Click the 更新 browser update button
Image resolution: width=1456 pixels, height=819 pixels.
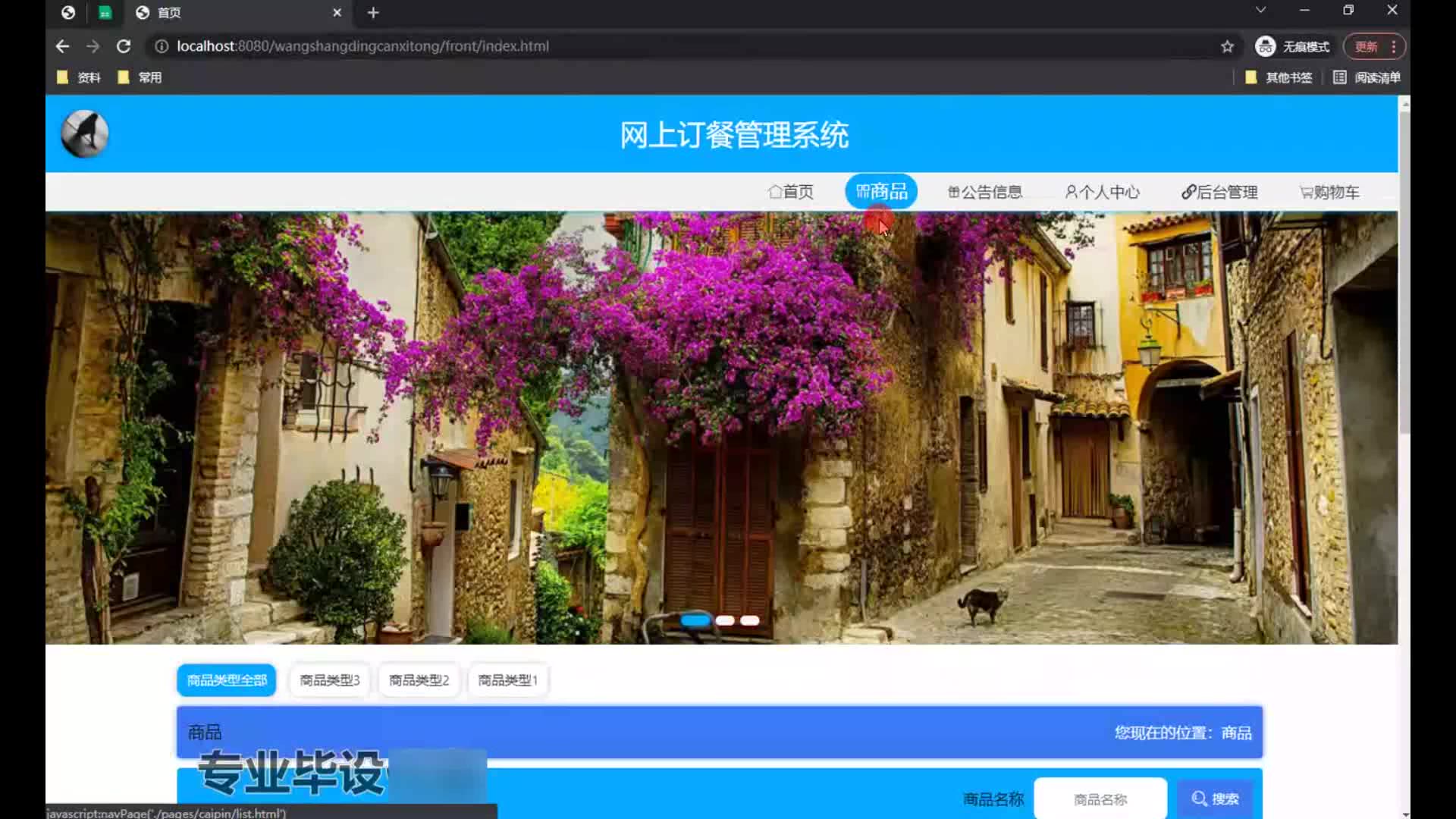coord(1367,46)
